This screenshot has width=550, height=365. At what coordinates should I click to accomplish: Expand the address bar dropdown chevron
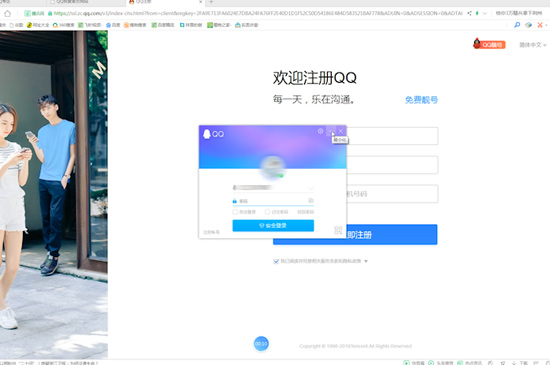[x=485, y=13]
